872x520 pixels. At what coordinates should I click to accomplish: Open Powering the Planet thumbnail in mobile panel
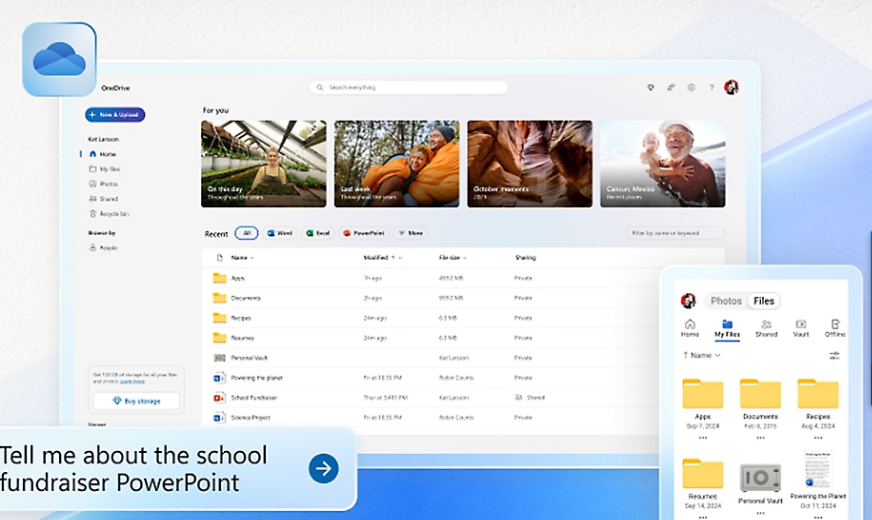[818, 470]
